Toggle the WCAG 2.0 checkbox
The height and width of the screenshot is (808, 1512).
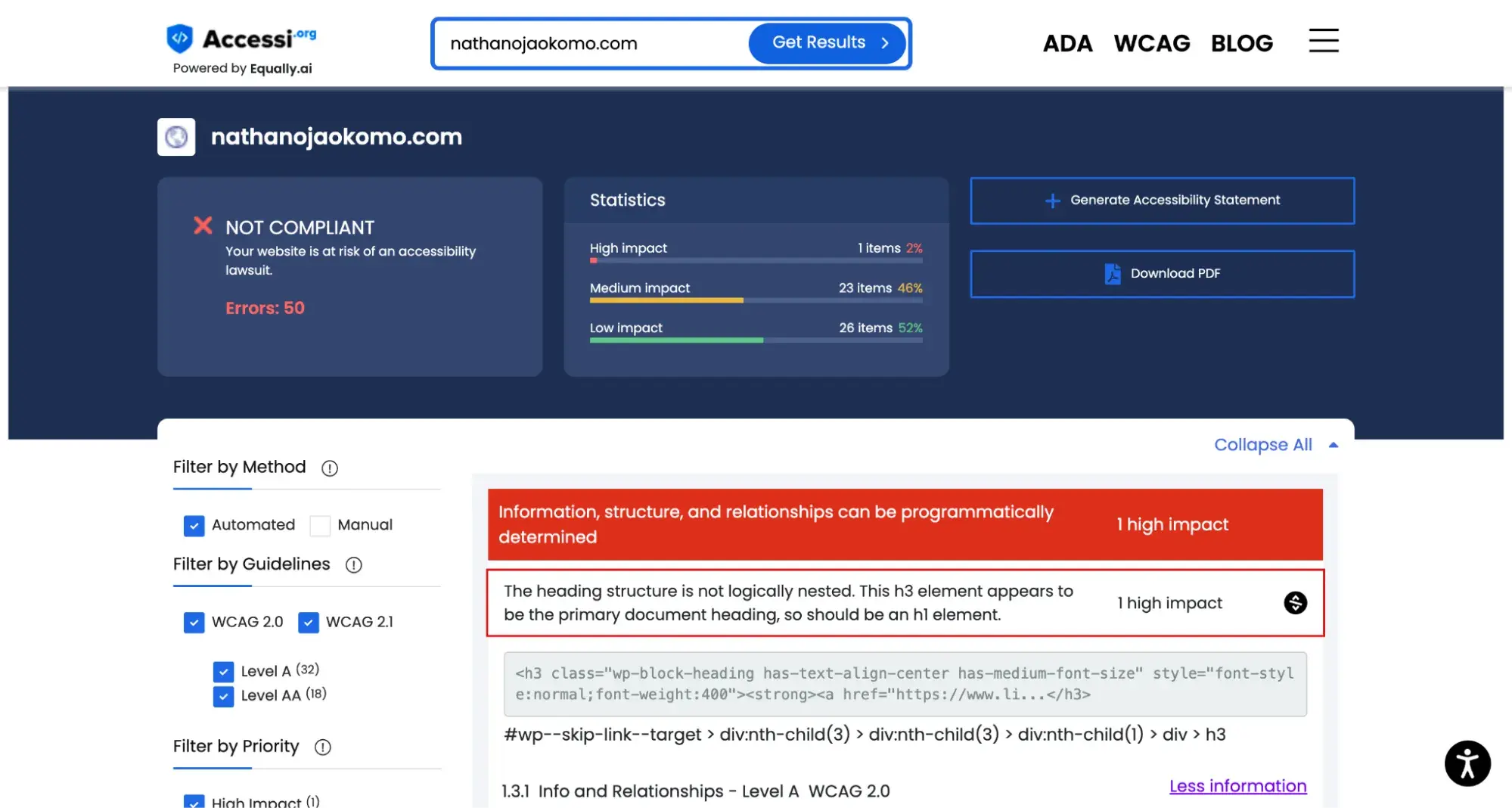point(194,623)
